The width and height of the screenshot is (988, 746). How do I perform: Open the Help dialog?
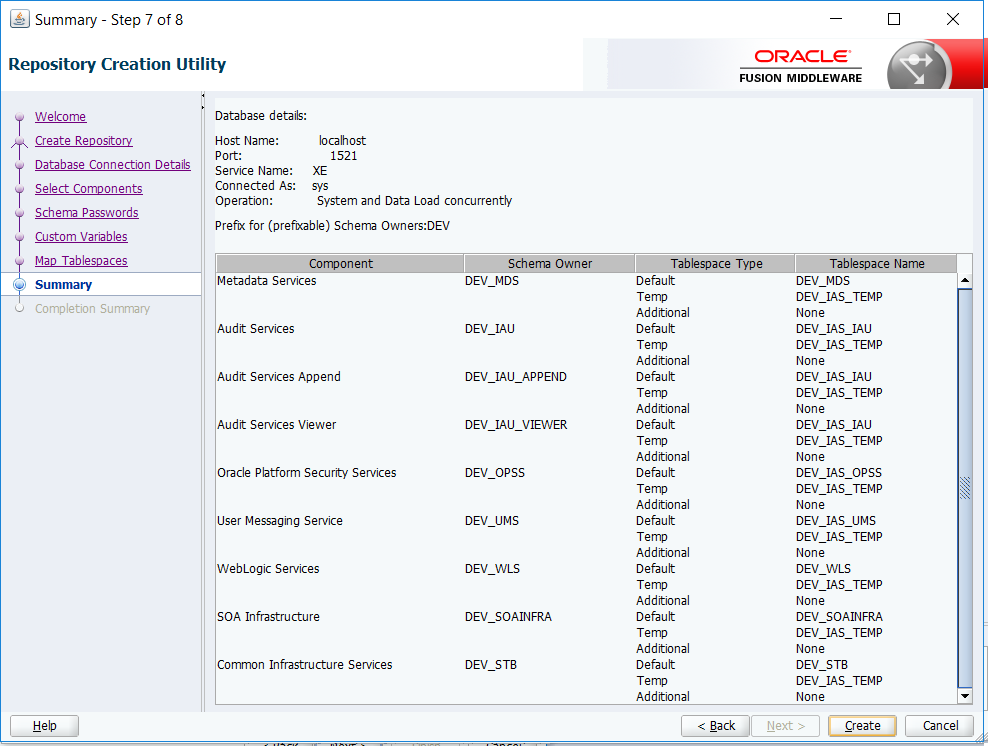(43, 725)
